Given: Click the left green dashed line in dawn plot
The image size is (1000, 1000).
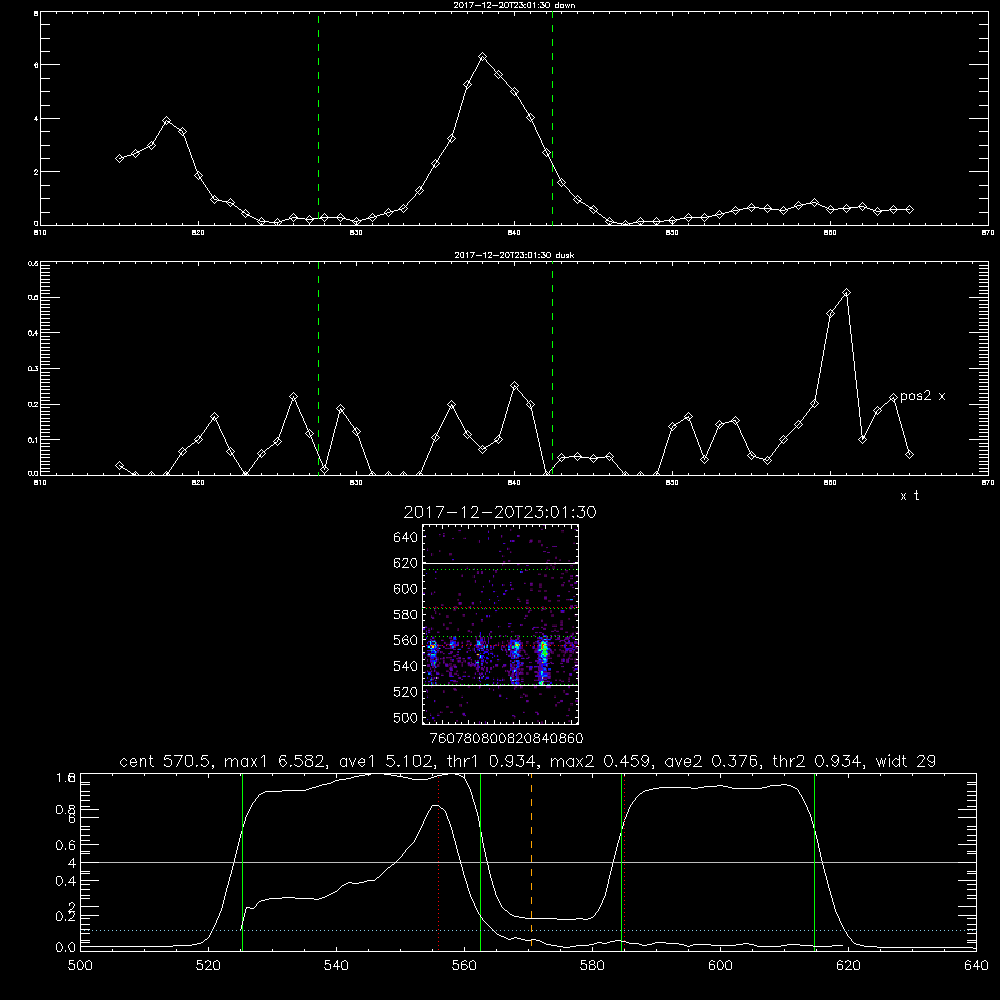Looking at the screenshot, I should click(x=318, y=119).
